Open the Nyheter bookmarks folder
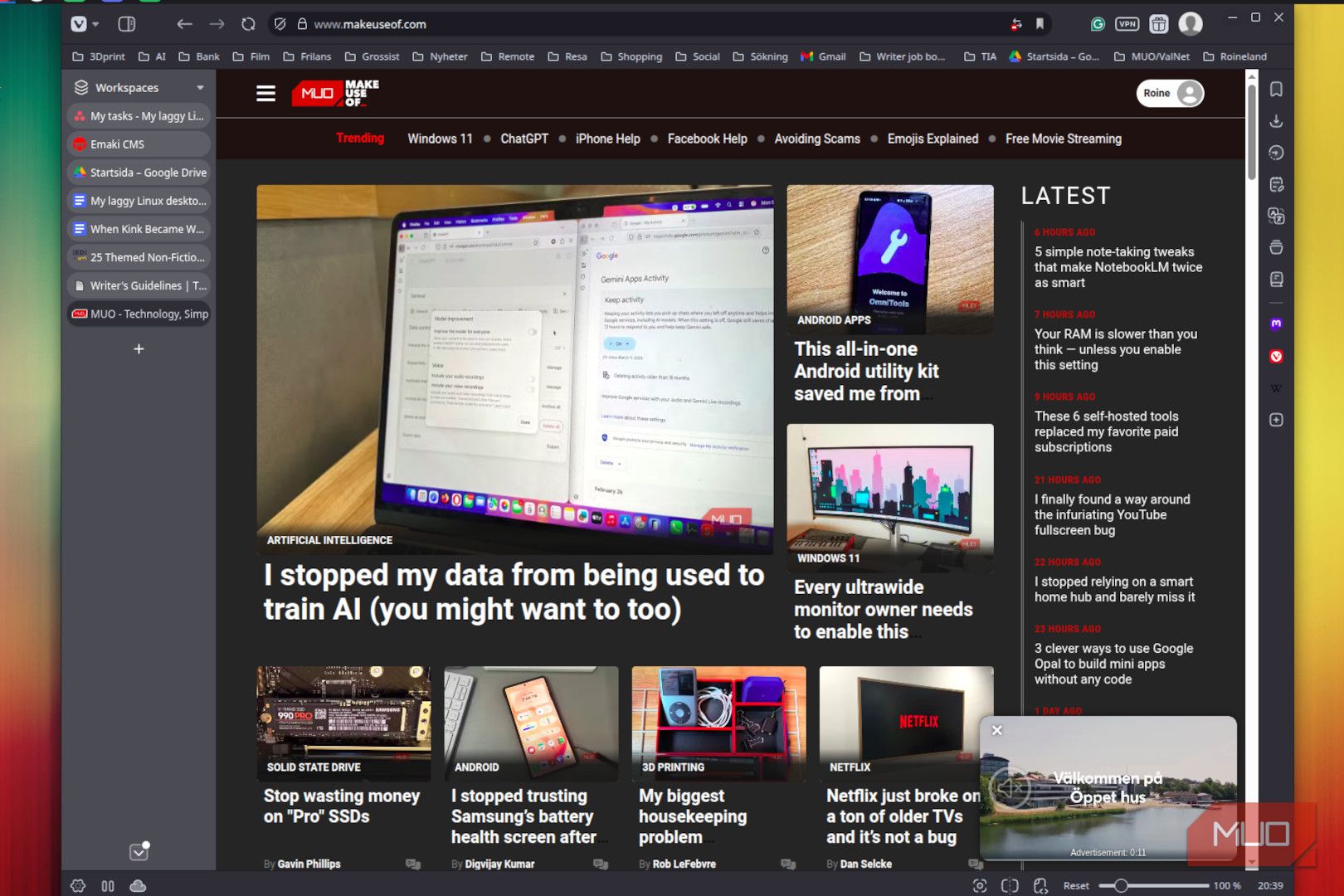 [x=440, y=56]
